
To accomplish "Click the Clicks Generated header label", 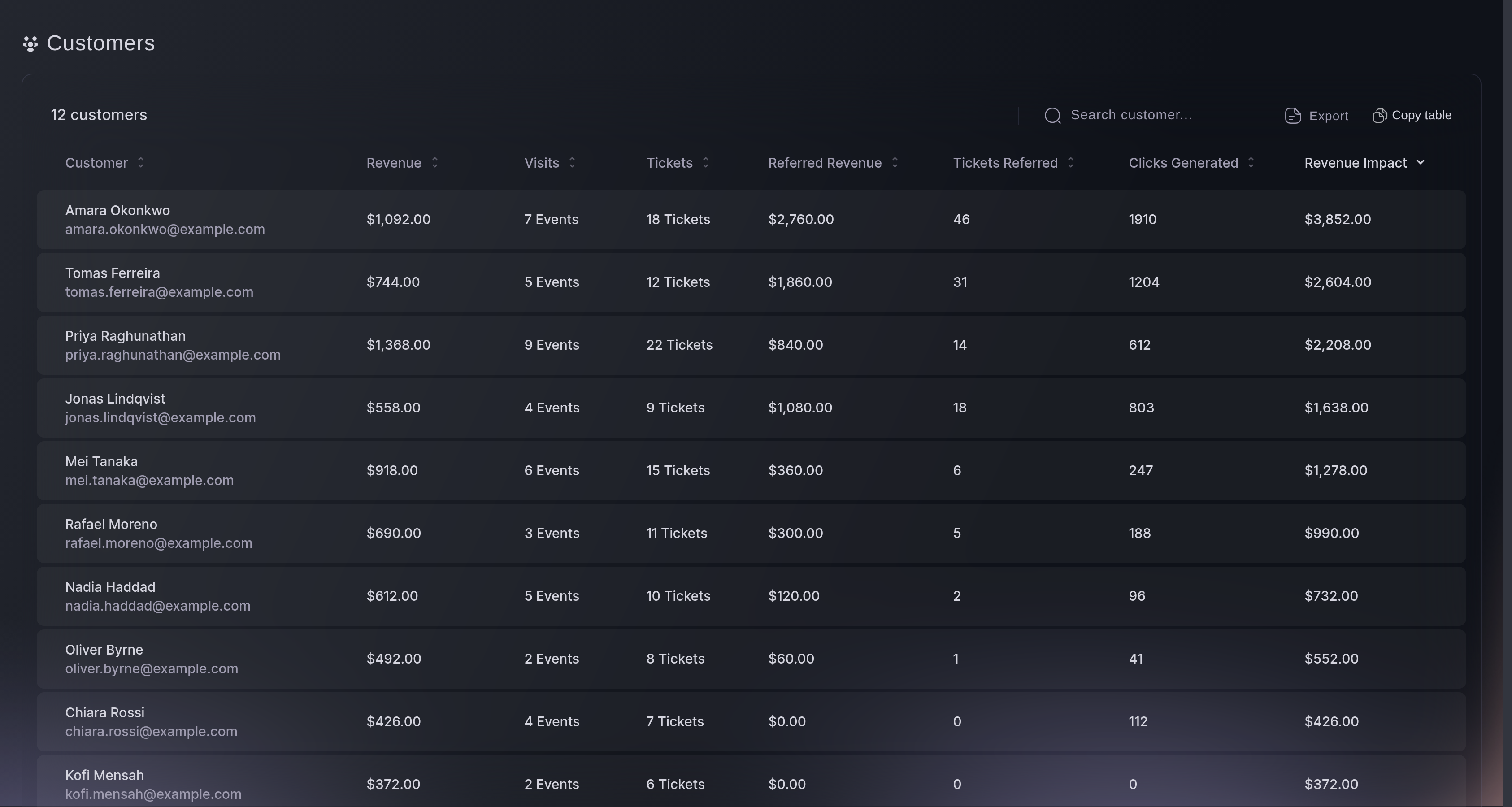I will click(x=1183, y=163).
